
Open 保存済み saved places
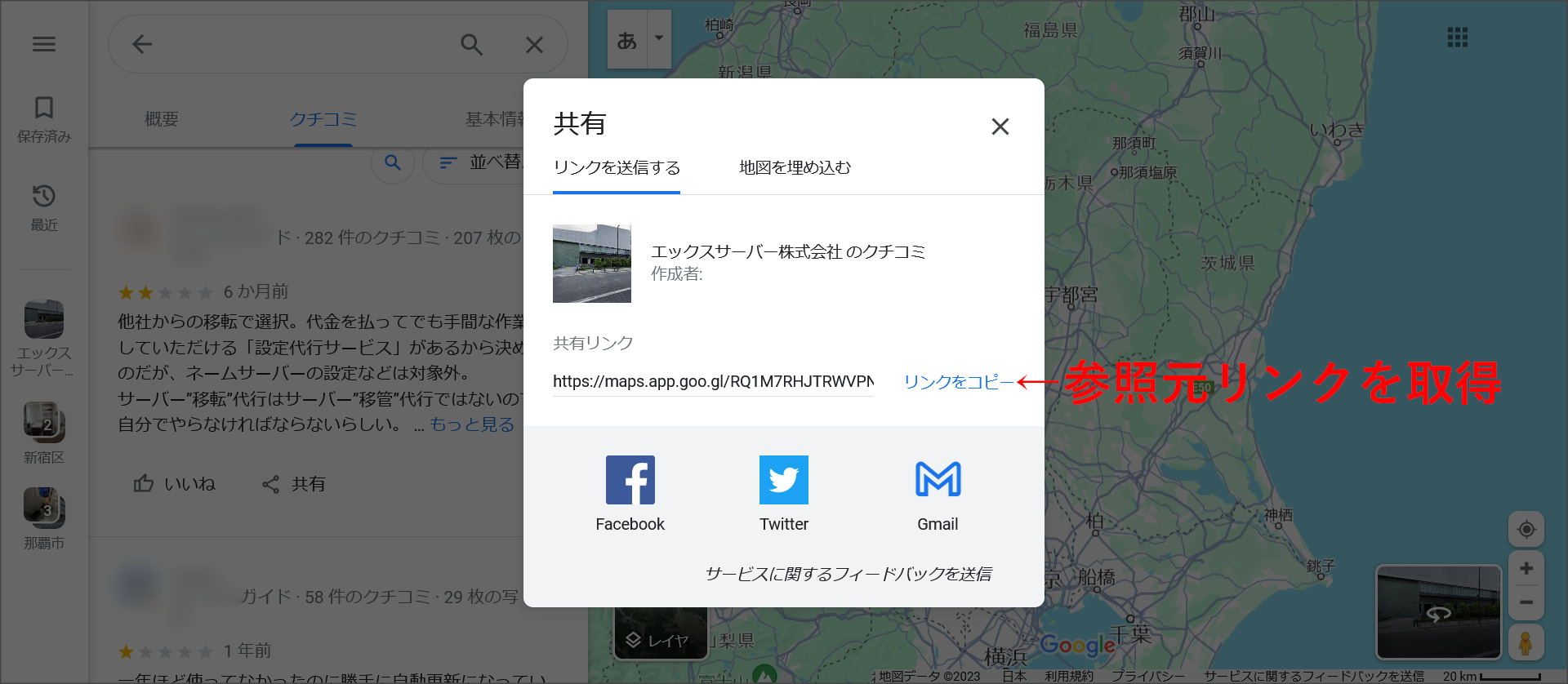(x=44, y=119)
